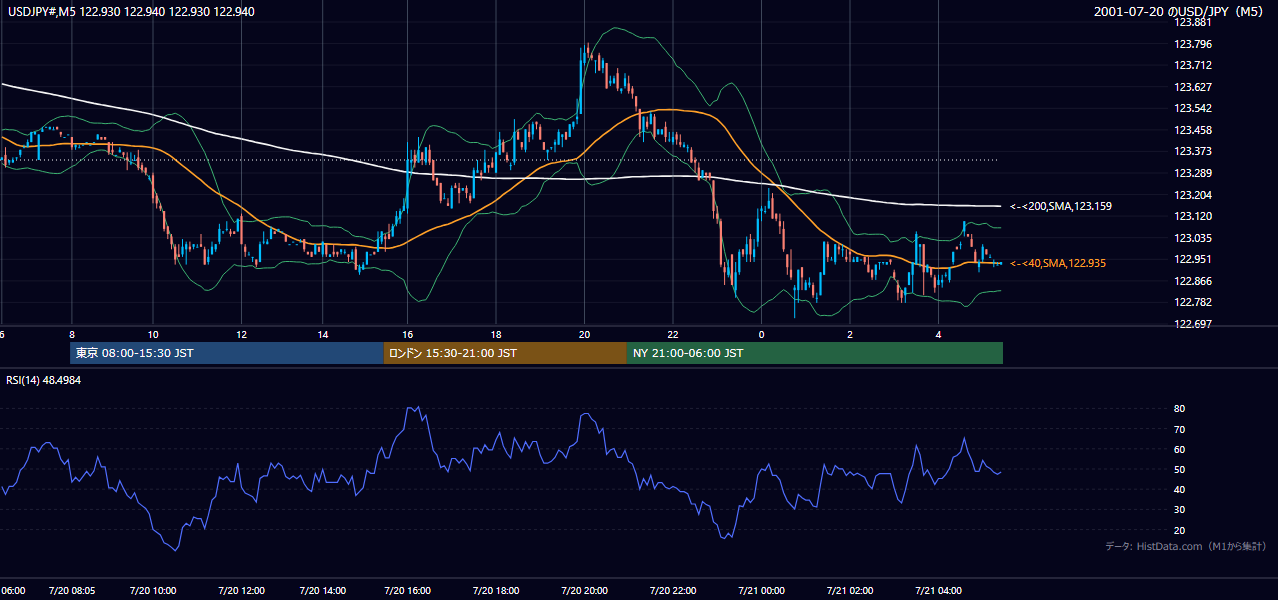Image resolution: width=1278 pixels, height=600 pixels.
Task: Click price axis label 123.458
Action: click(1192, 130)
